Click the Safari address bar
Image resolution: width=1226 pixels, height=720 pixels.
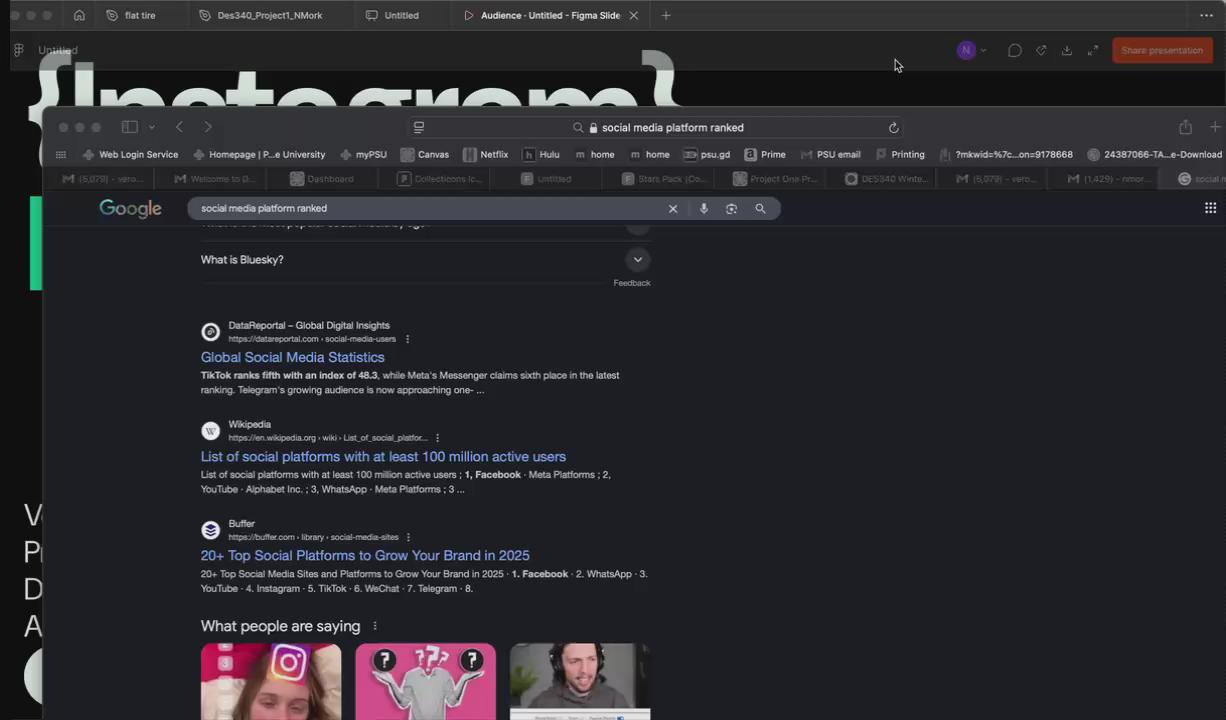pyautogui.click(x=656, y=127)
